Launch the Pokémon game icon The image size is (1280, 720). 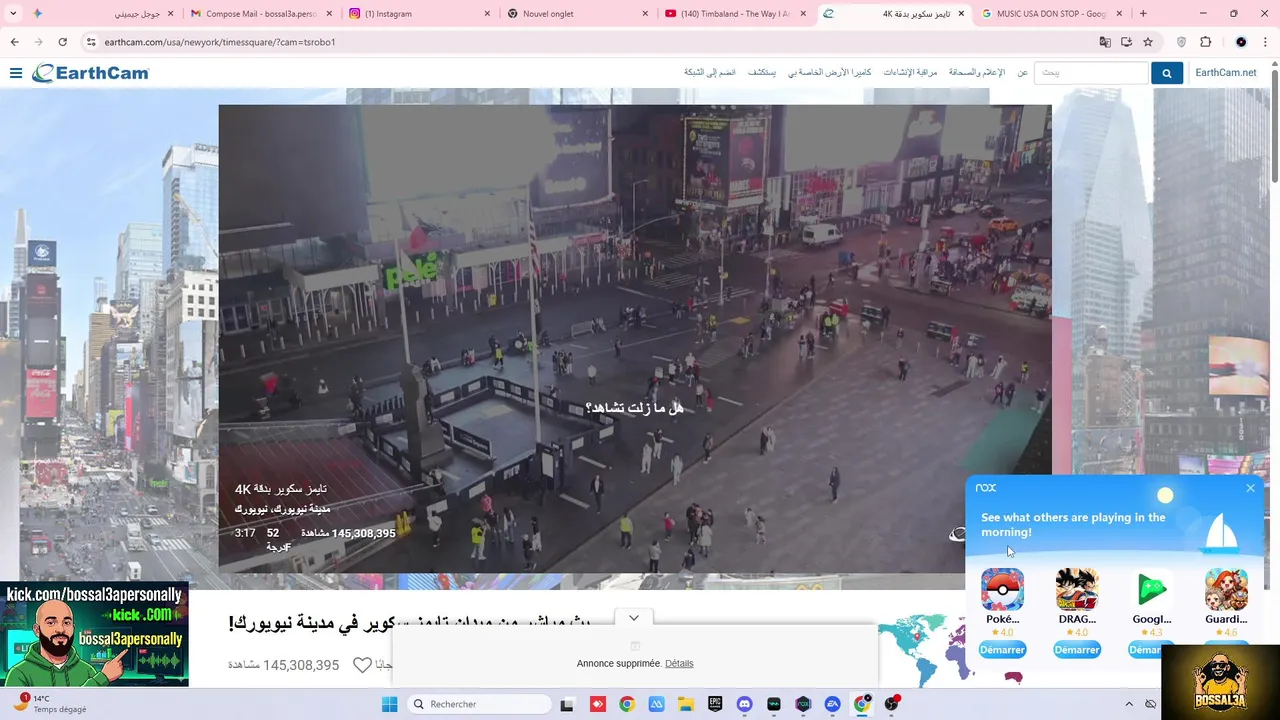click(x=1002, y=589)
